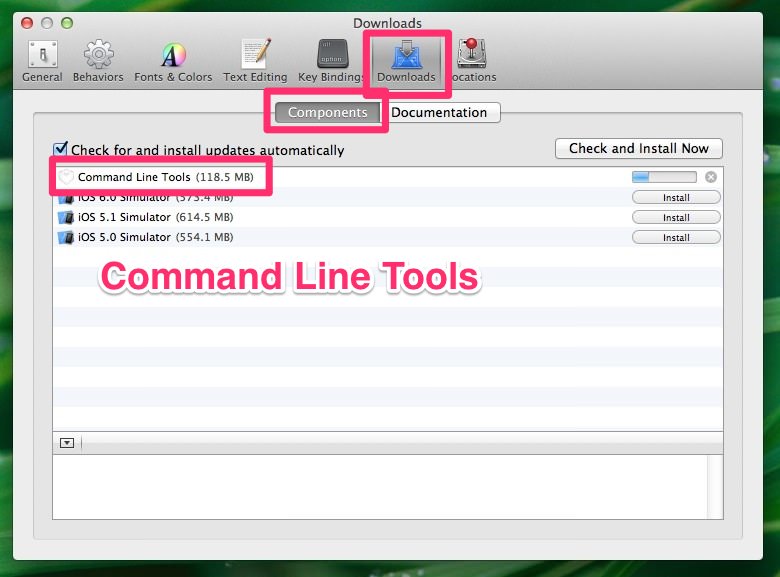Select the iOS 5.1 Simulator row
This screenshot has height=577, width=780.
click(388, 217)
